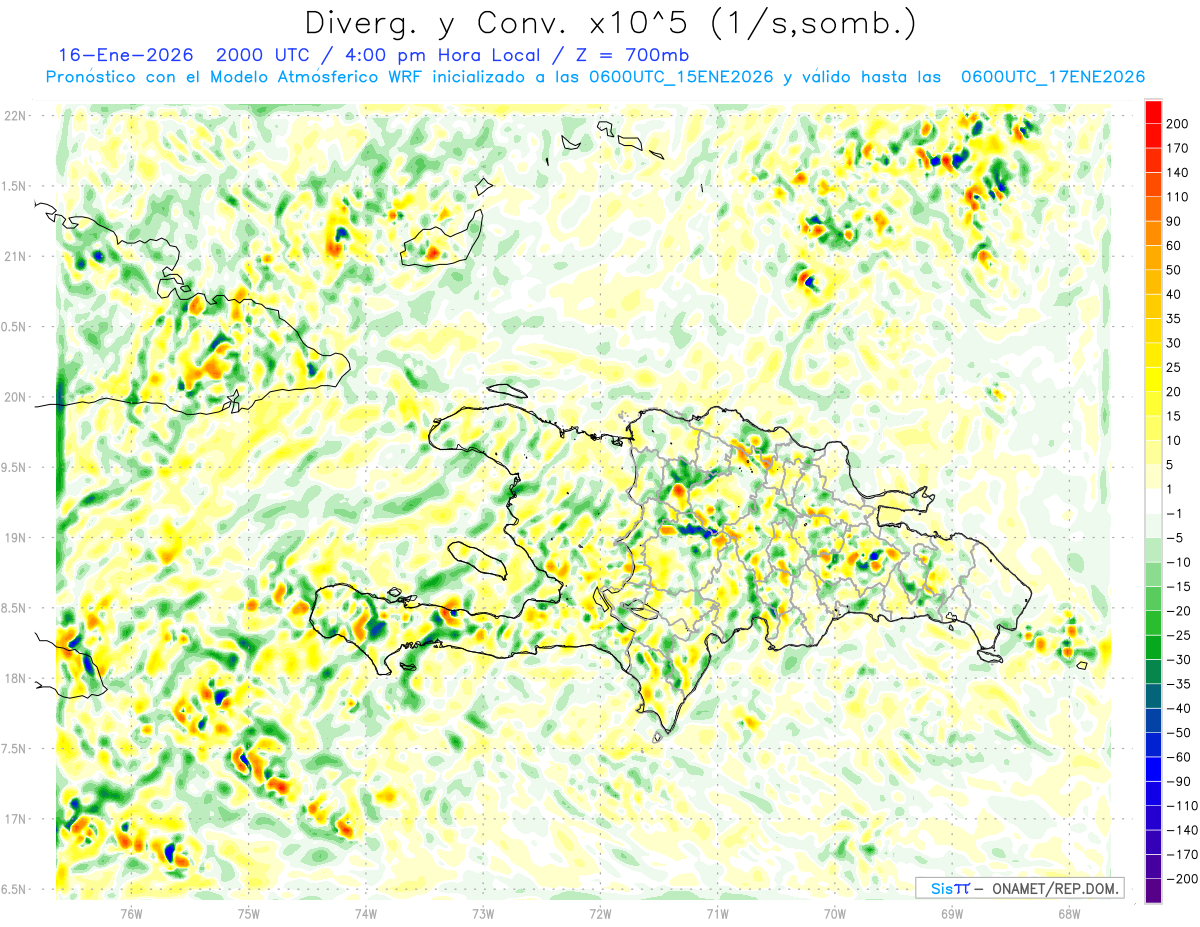
Task: Click the '-20' color scale value
Action: (x=1178, y=611)
